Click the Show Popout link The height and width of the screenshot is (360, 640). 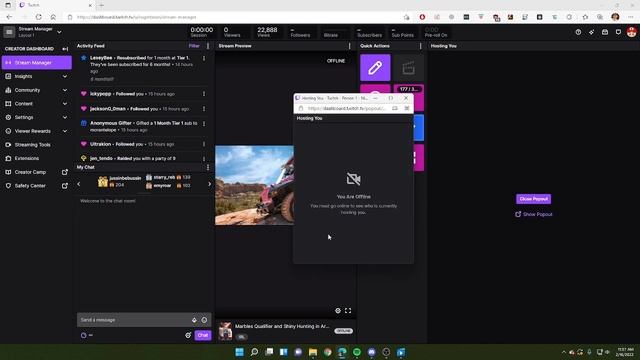pyautogui.click(x=533, y=214)
